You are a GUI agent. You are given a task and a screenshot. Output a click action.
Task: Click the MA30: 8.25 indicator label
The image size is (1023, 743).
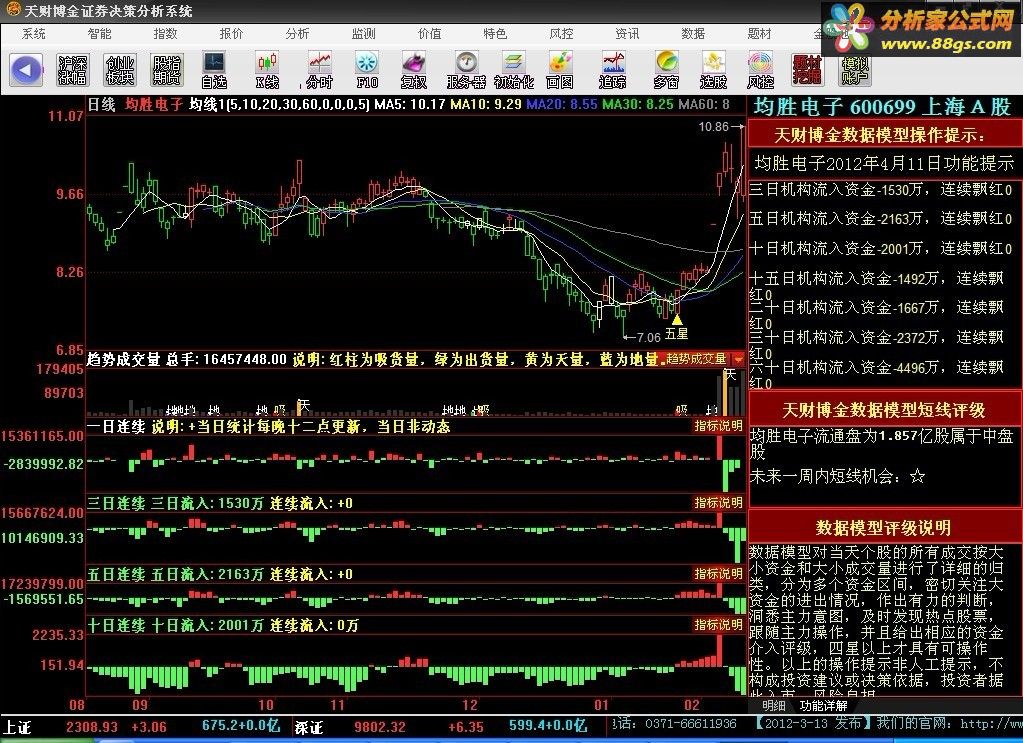click(638, 104)
